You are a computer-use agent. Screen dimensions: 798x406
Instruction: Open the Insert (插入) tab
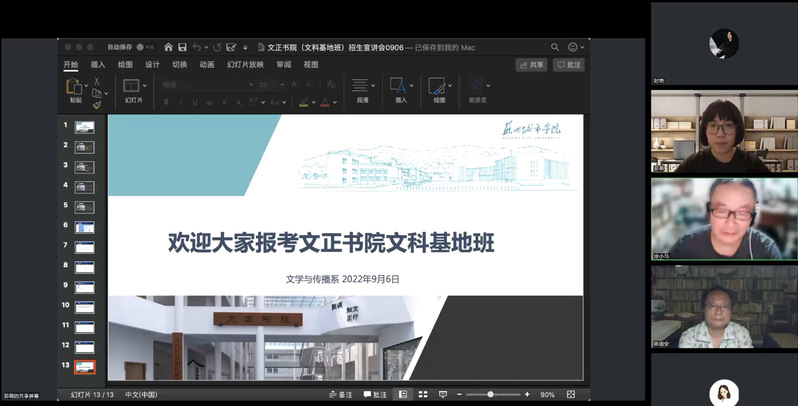point(98,64)
